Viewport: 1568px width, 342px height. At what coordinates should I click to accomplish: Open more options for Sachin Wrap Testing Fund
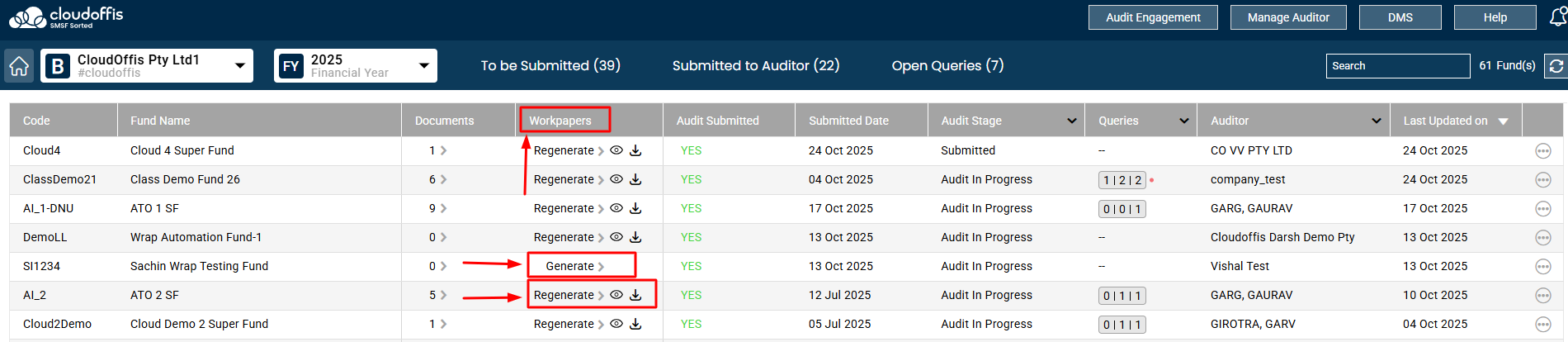1542,267
